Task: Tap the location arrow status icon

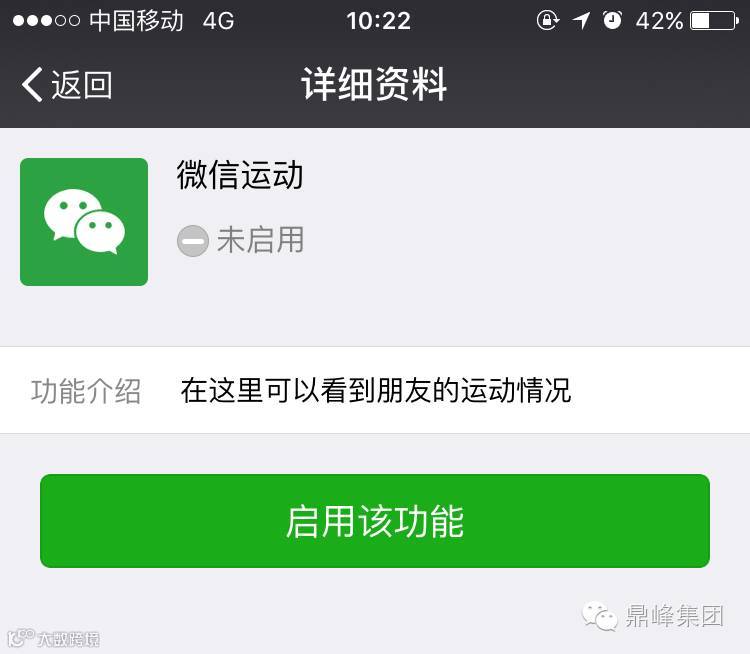Action: click(581, 21)
